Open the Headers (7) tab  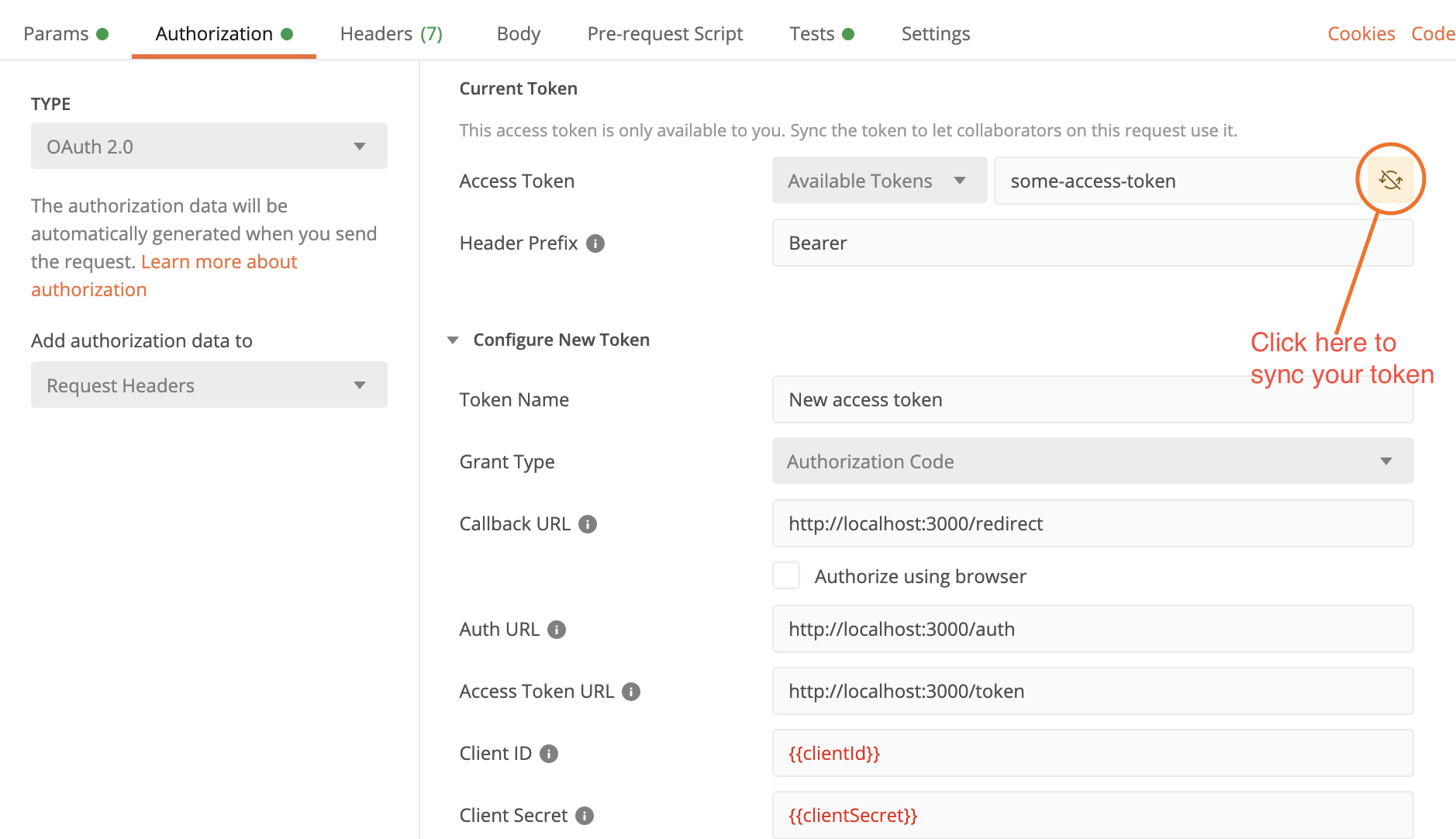pyautogui.click(x=392, y=34)
